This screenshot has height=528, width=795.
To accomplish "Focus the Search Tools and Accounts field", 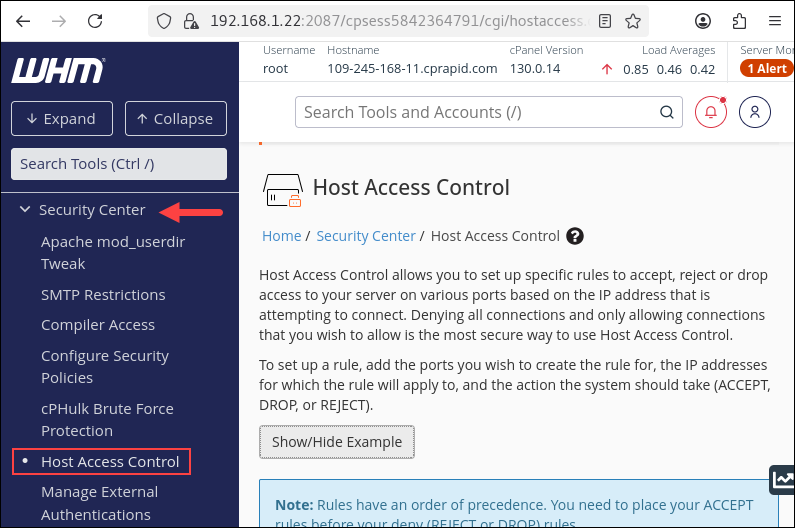I will point(478,112).
